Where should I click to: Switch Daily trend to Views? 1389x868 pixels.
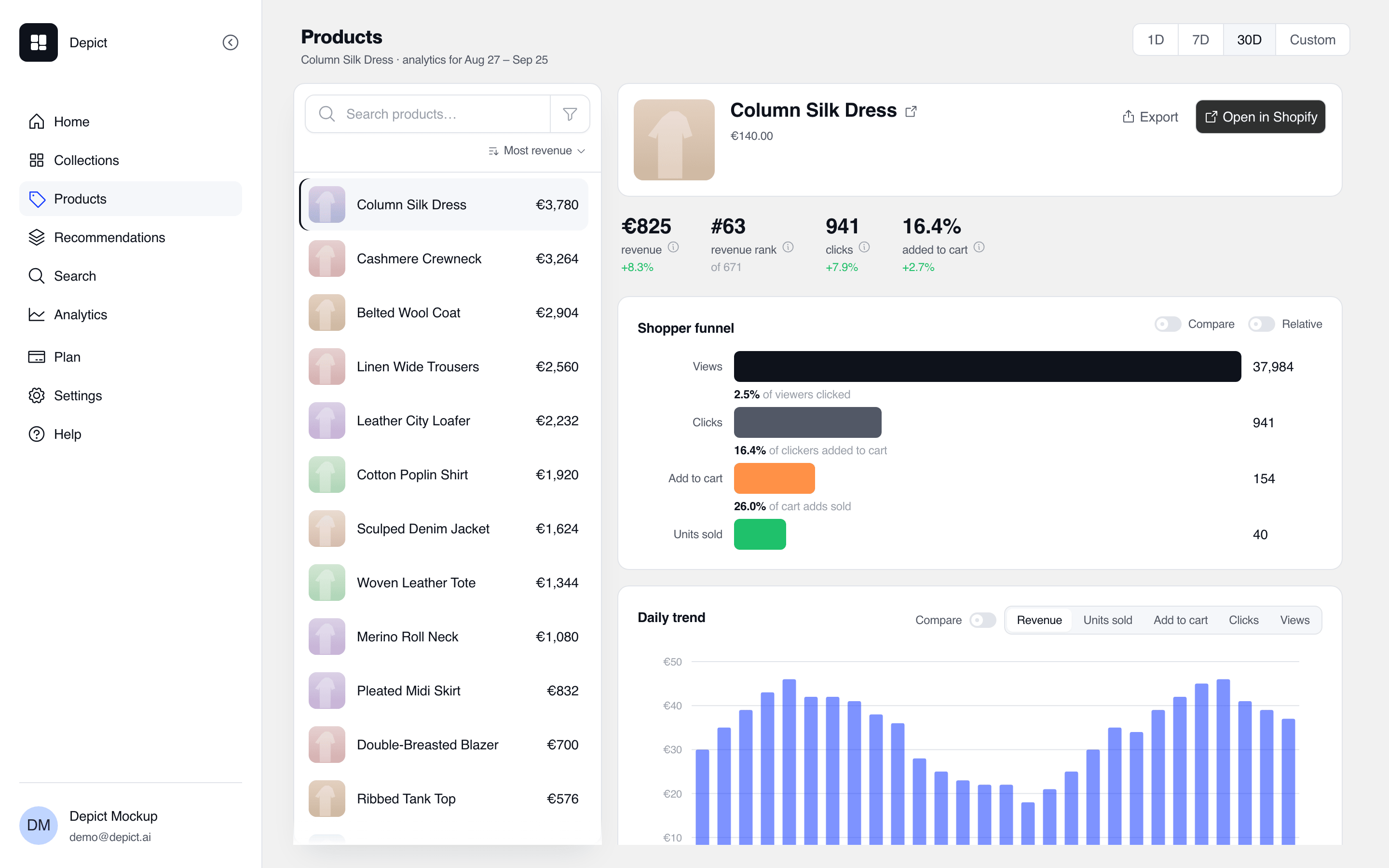click(x=1294, y=620)
